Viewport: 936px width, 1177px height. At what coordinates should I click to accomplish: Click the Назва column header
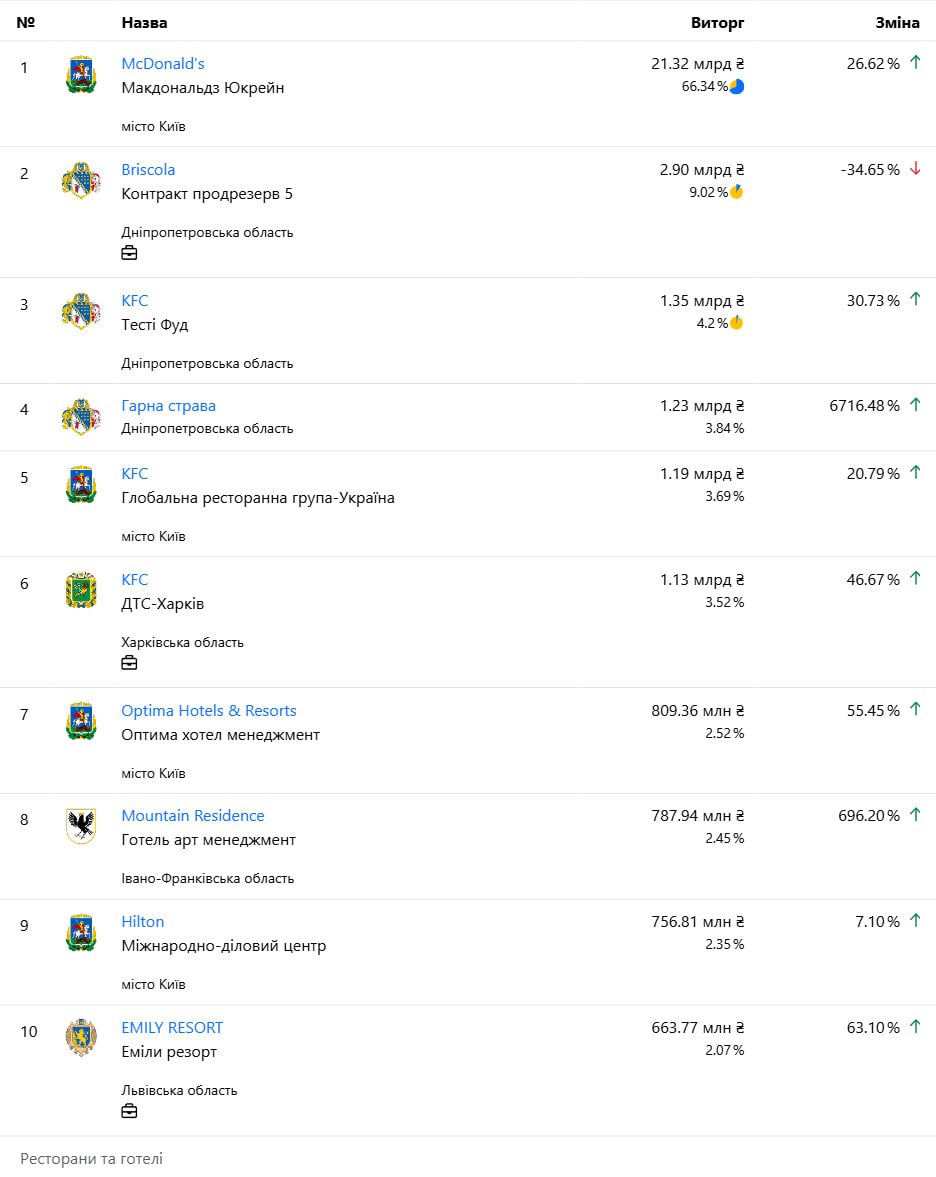pos(144,22)
